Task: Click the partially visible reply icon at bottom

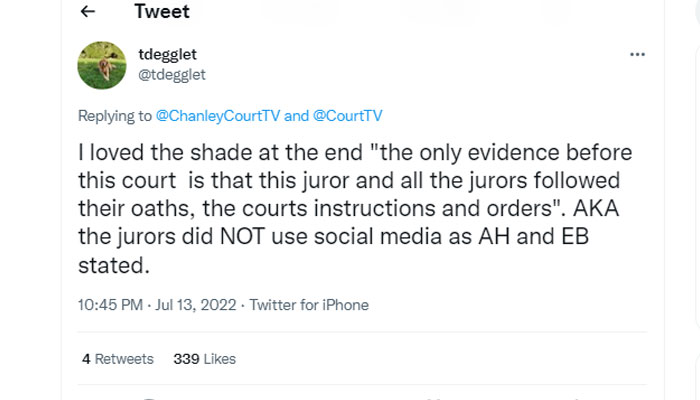Action: coord(149,397)
